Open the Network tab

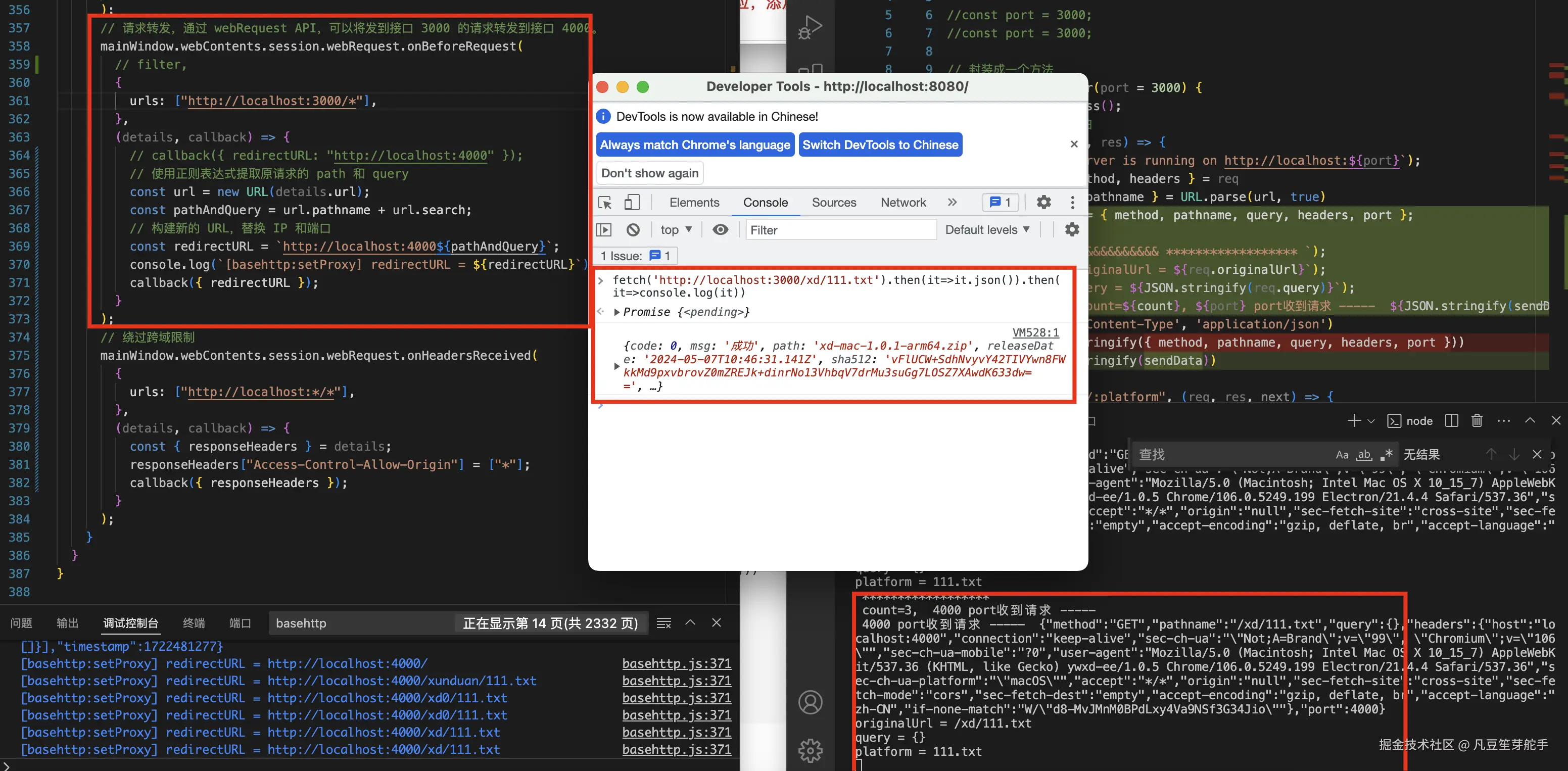[904, 203]
